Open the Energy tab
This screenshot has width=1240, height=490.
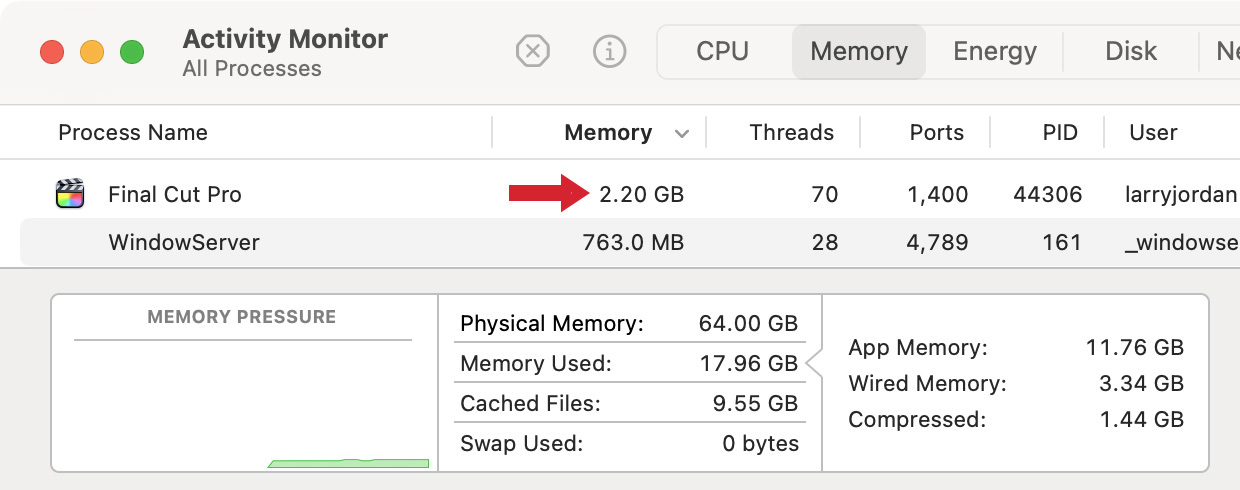995,51
